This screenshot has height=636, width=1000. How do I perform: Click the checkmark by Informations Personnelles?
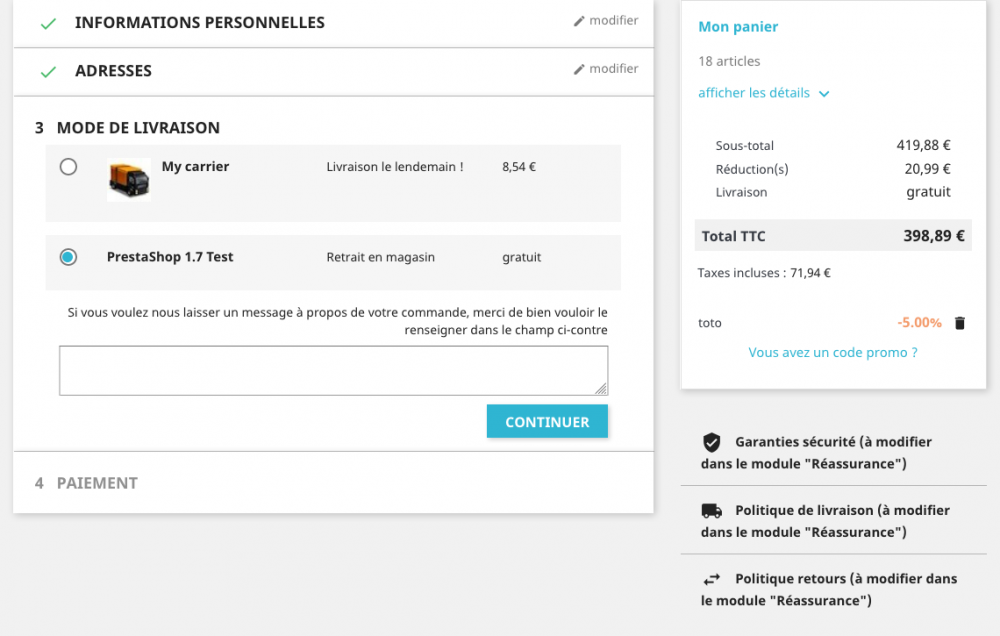coord(47,23)
